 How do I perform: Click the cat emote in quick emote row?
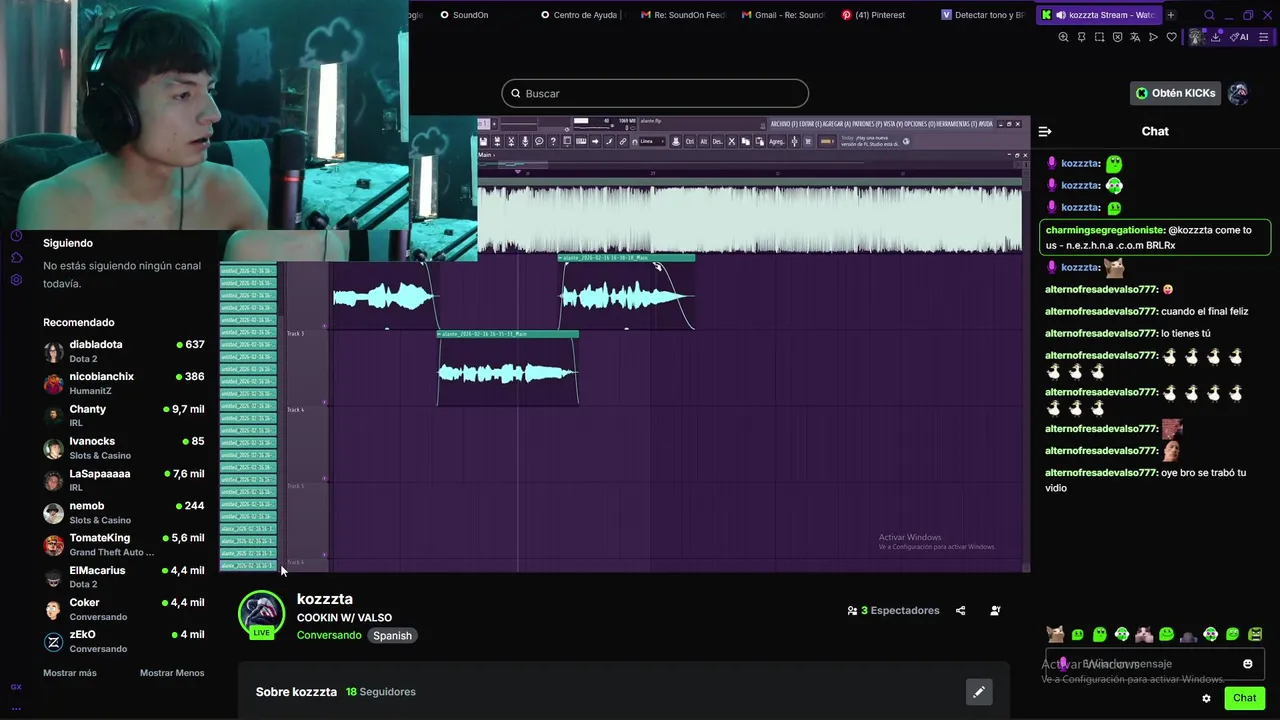tap(1055, 634)
